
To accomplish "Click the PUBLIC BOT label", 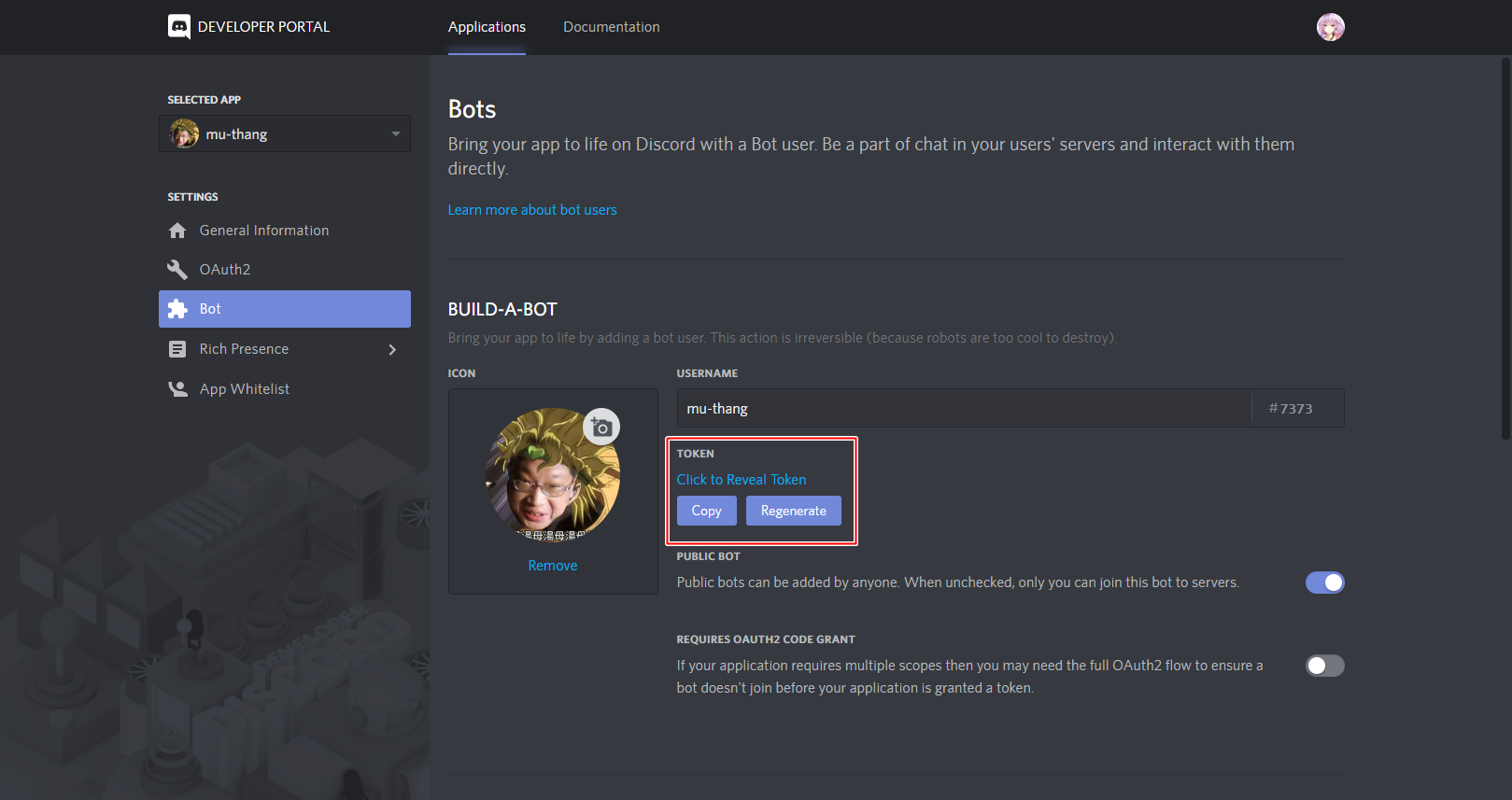I will 709,556.
